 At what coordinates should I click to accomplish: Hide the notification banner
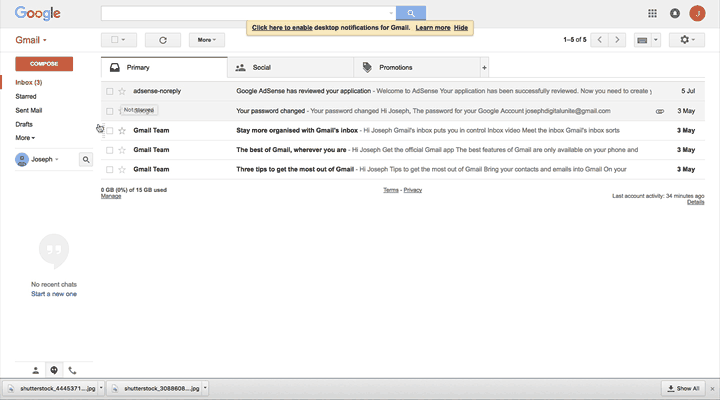(461, 28)
